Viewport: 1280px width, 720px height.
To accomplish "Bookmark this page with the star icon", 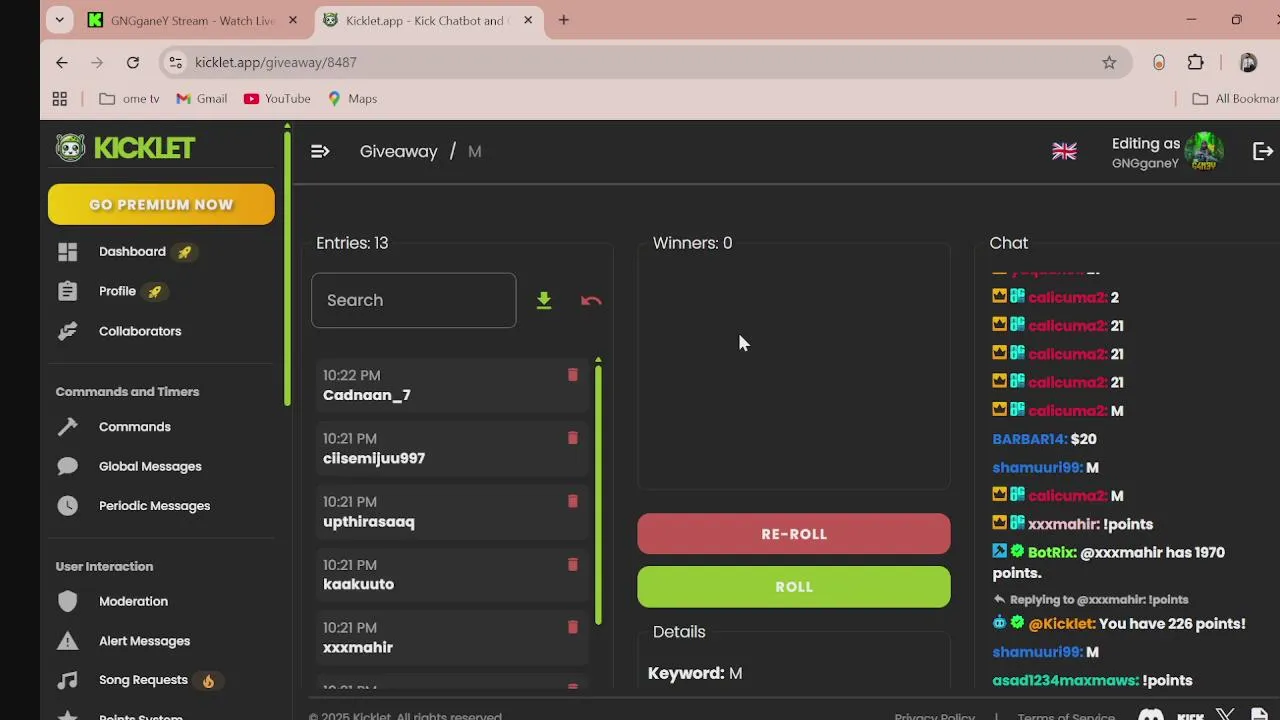I will [1109, 62].
